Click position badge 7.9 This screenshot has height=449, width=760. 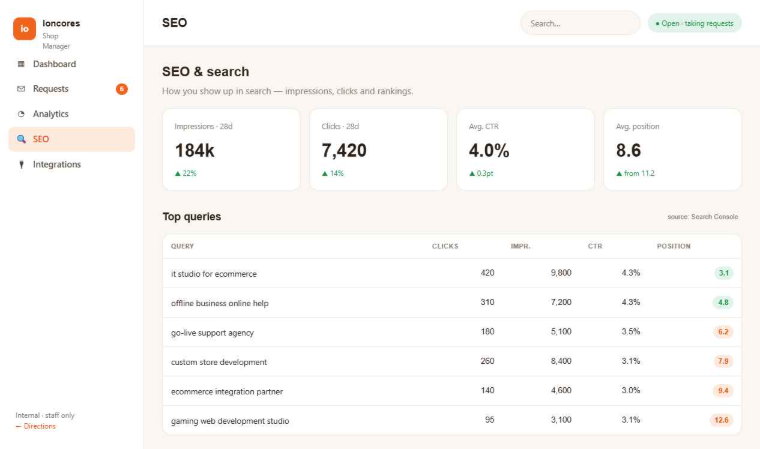click(723, 361)
